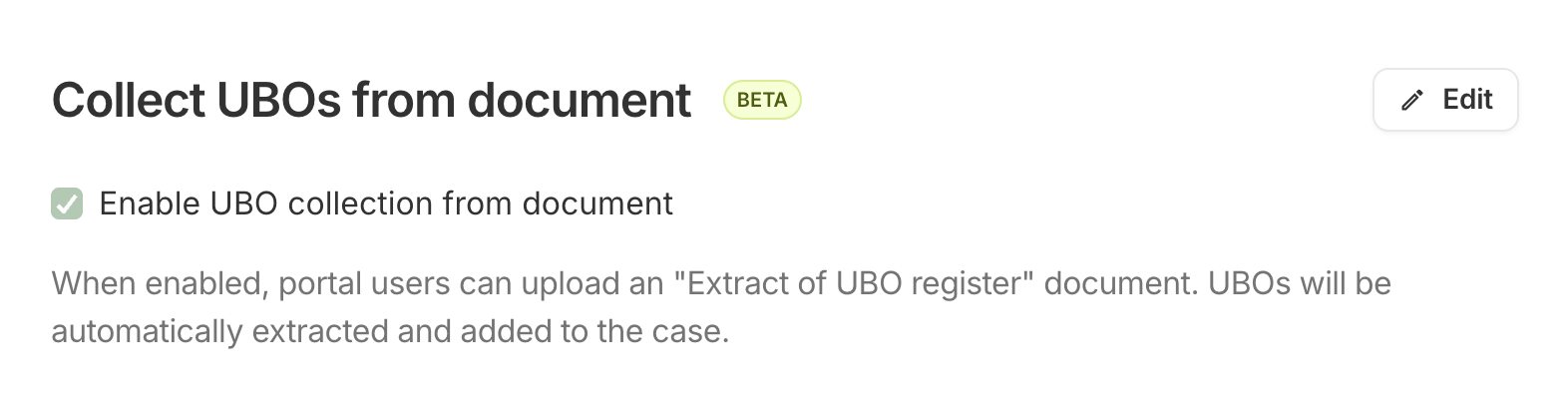
Task: Select the "Collect UBOs from document" heading
Action: [371, 100]
